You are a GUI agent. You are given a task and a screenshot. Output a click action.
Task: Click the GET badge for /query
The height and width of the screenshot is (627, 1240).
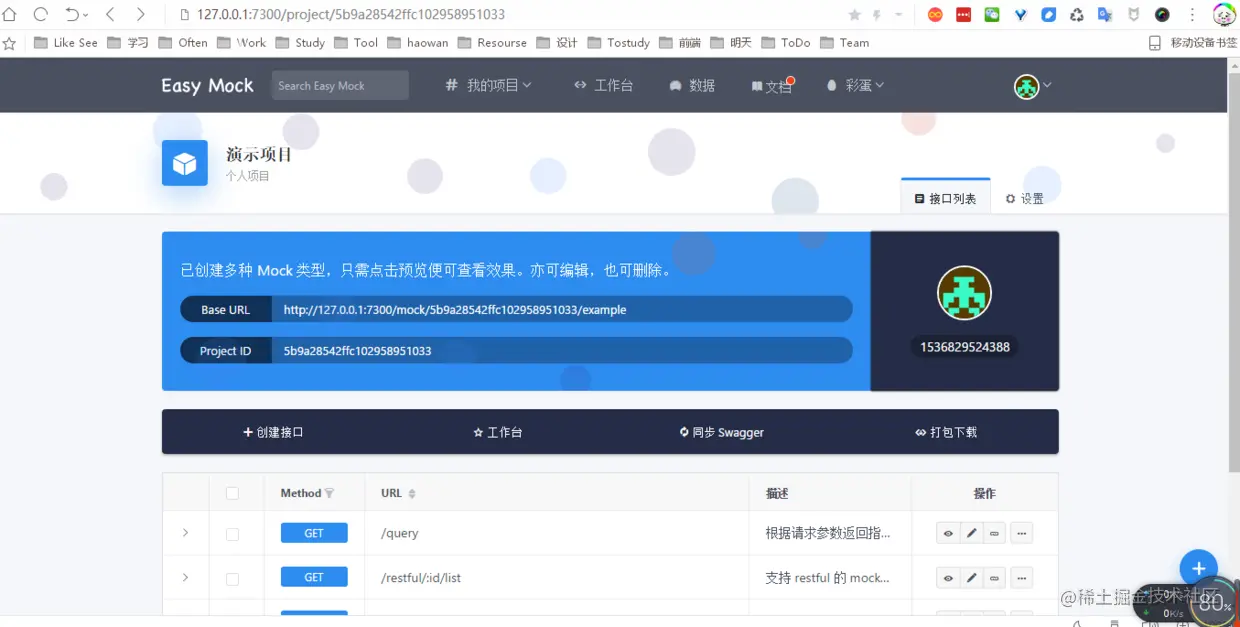click(x=314, y=533)
